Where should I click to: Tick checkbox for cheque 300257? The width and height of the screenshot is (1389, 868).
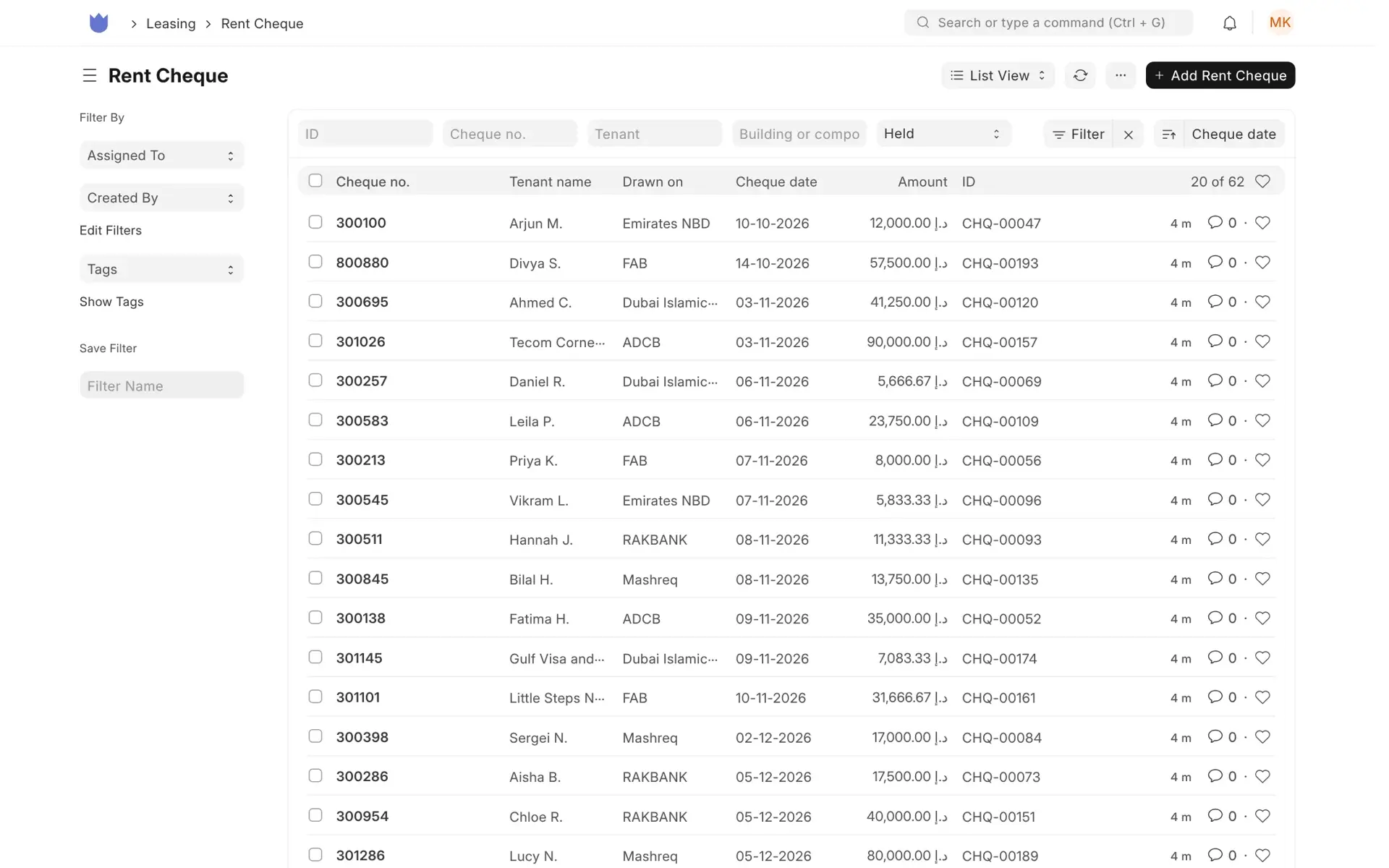(315, 380)
